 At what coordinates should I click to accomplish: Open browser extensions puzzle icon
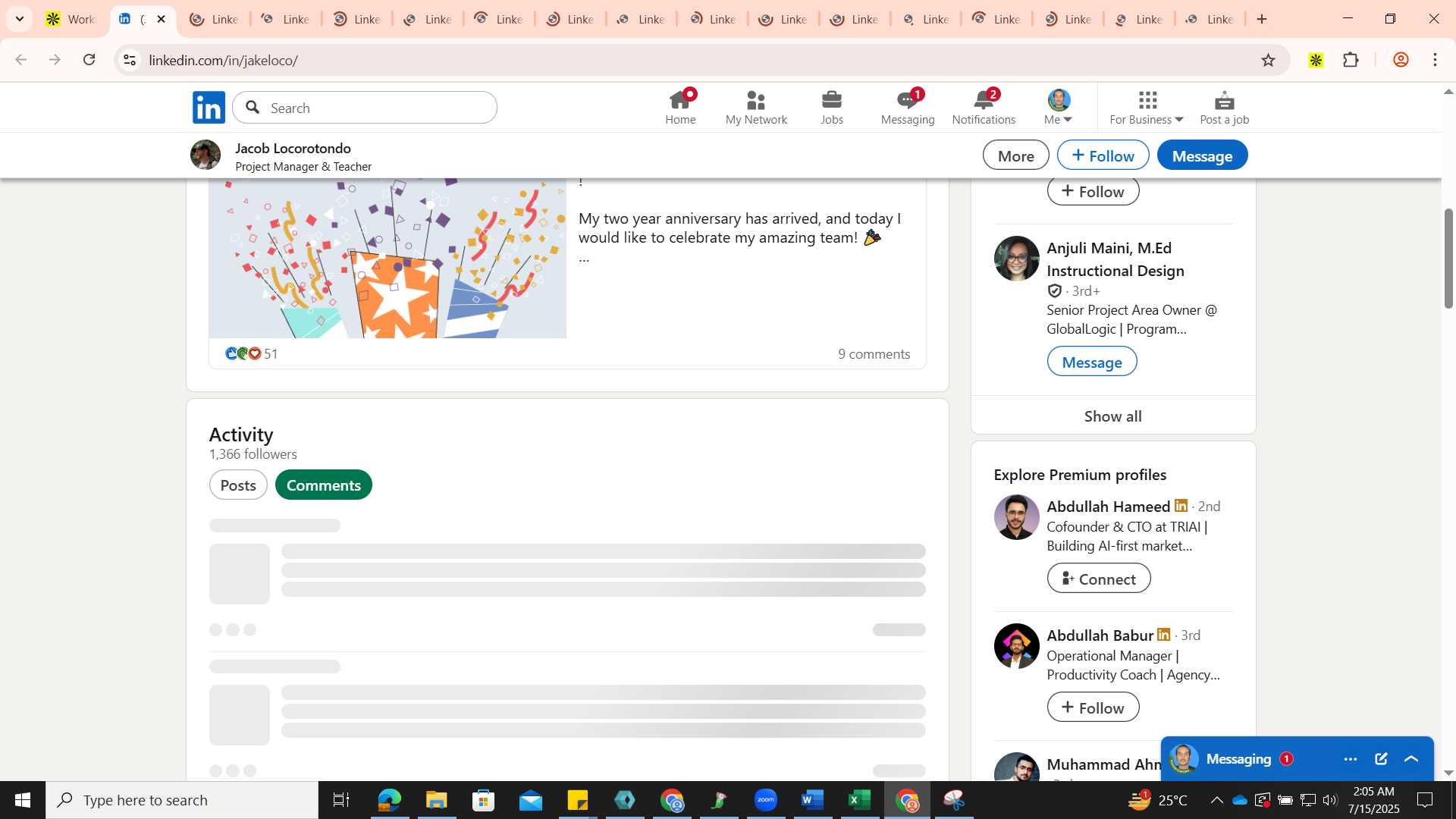click(1351, 60)
